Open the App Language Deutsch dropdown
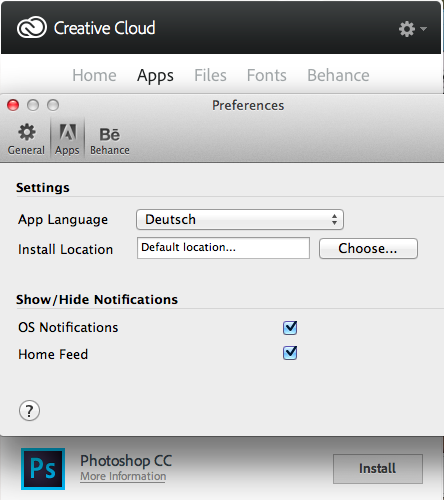 click(240, 220)
